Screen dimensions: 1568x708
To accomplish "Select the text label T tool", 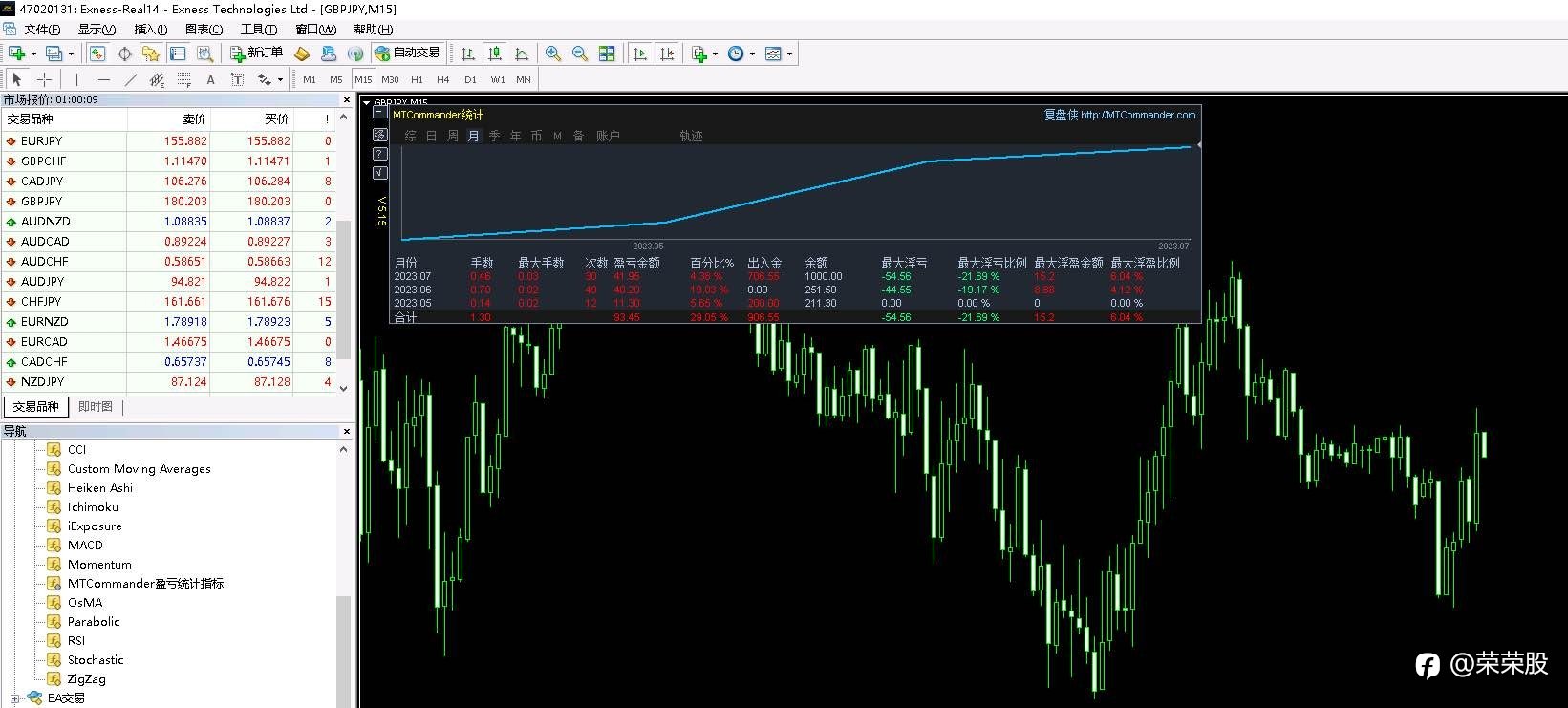I will [x=237, y=79].
